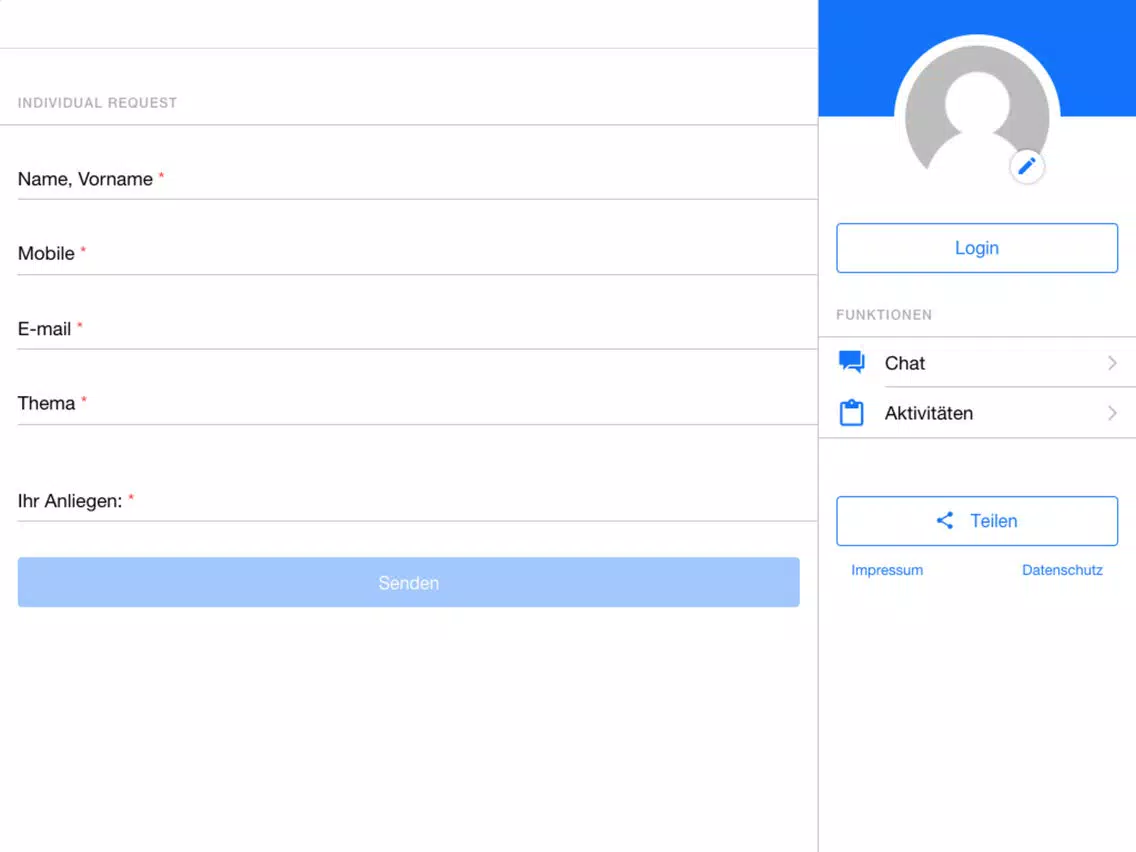
Task: Click the INDIVIDUAL REQUEST heading text
Action: click(x=97, y=103)
